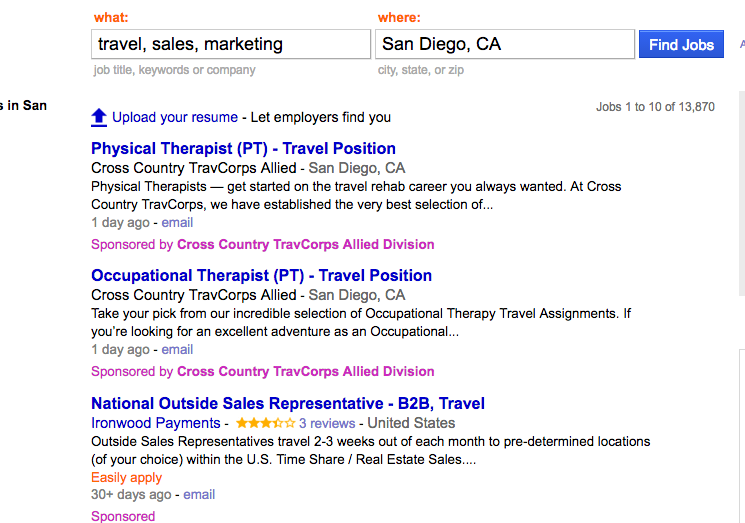The width and height of the screenshot is (745, 523).
Task: Click the Easily apply label
Action: (x=126, y=477)
